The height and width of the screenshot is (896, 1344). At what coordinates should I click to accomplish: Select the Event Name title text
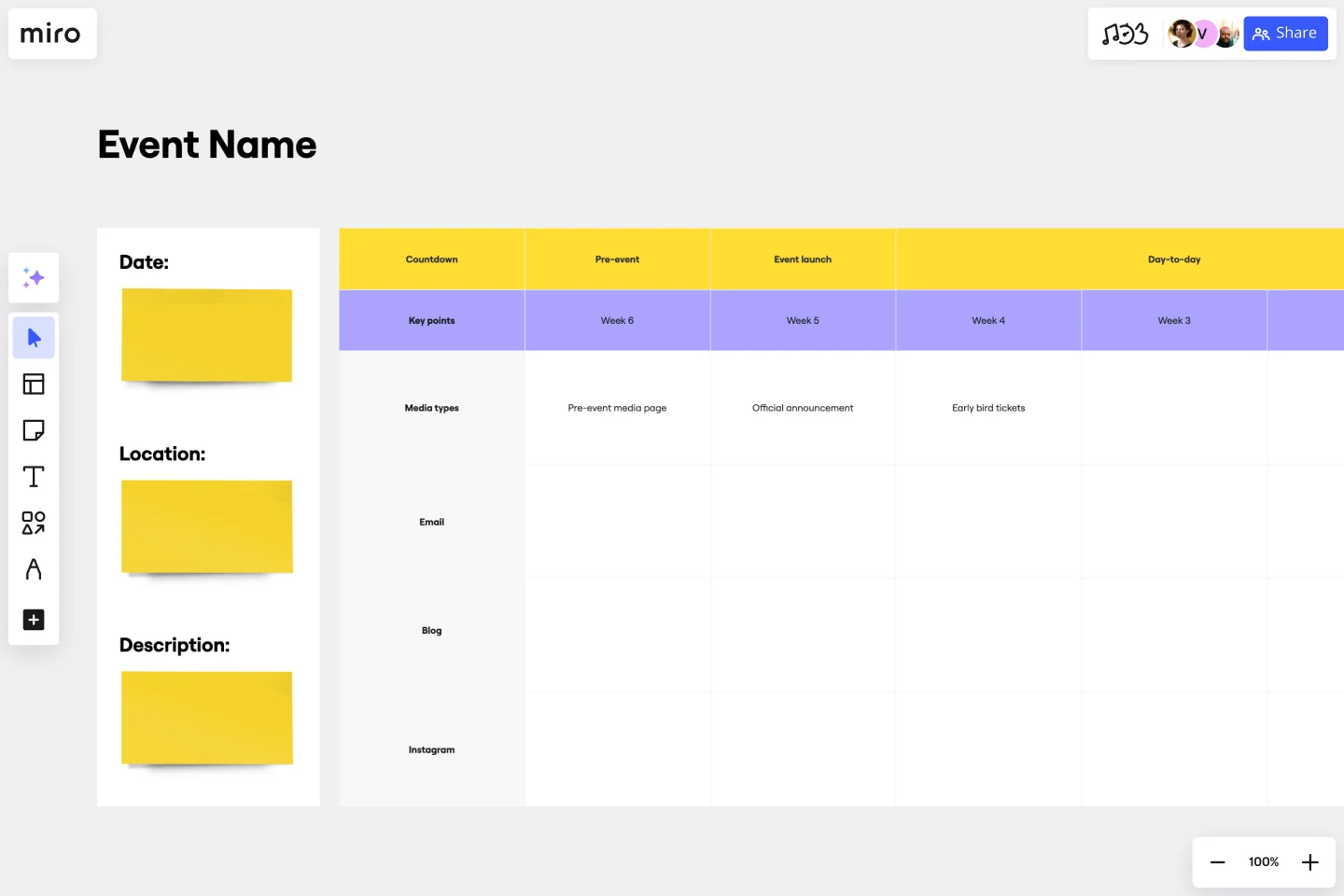point(207,145)
